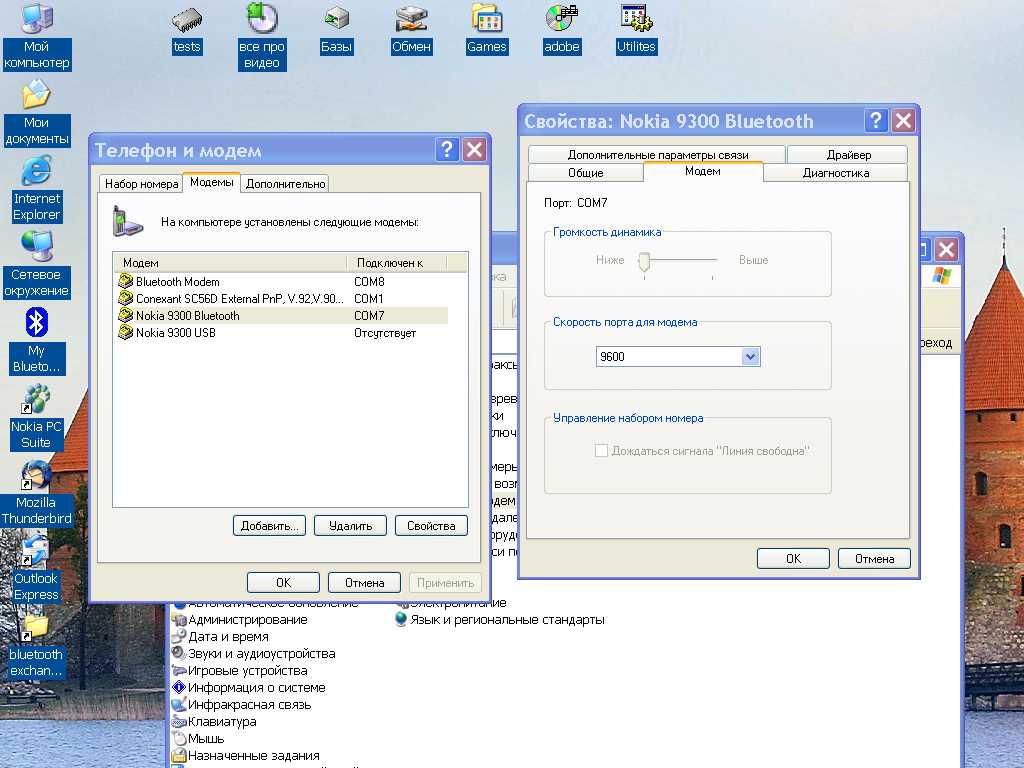
Task: Click the help button in Телефон и модем title bar
Action: point(447,150)
